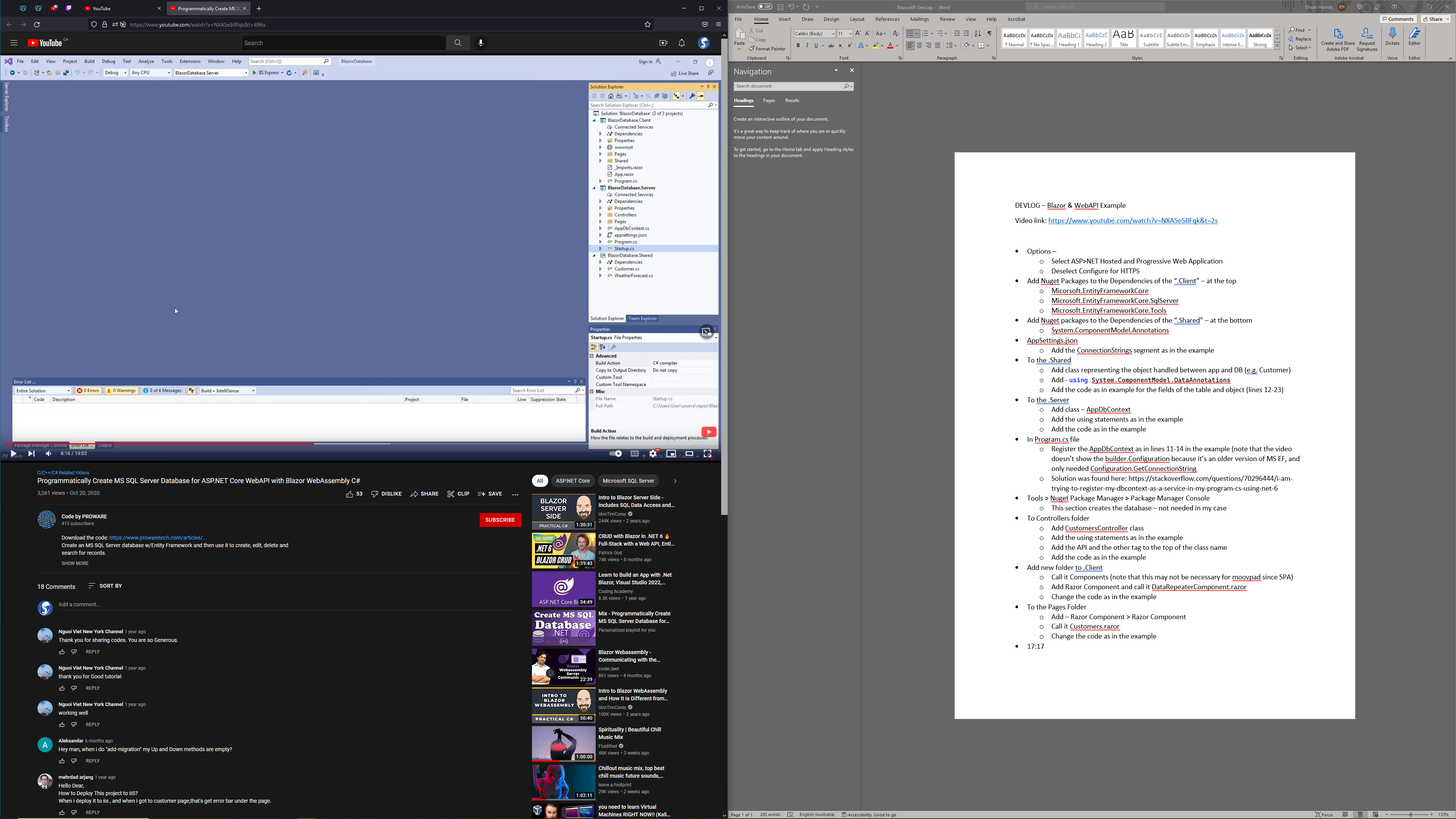
Task: Expand the Styles gallery
Action: (x=1277, y=46)
